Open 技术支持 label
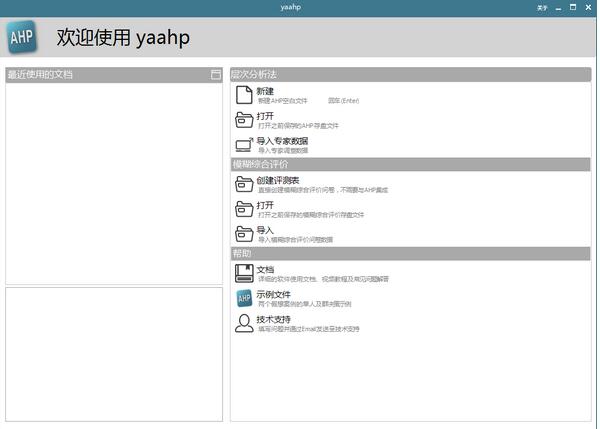The image size is (600, 429). pos(273,319)
